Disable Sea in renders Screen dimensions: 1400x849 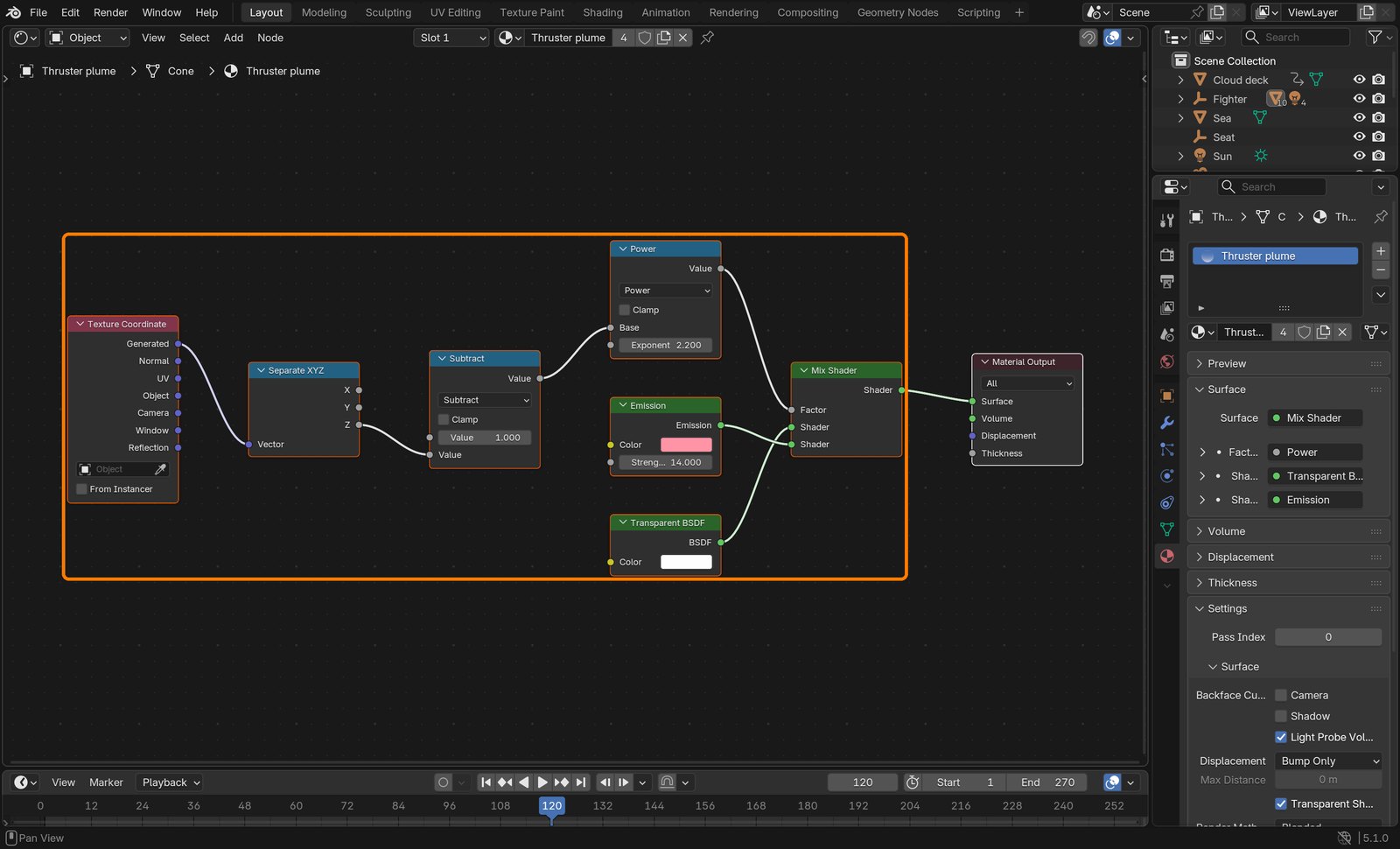tap(1379, 118)
